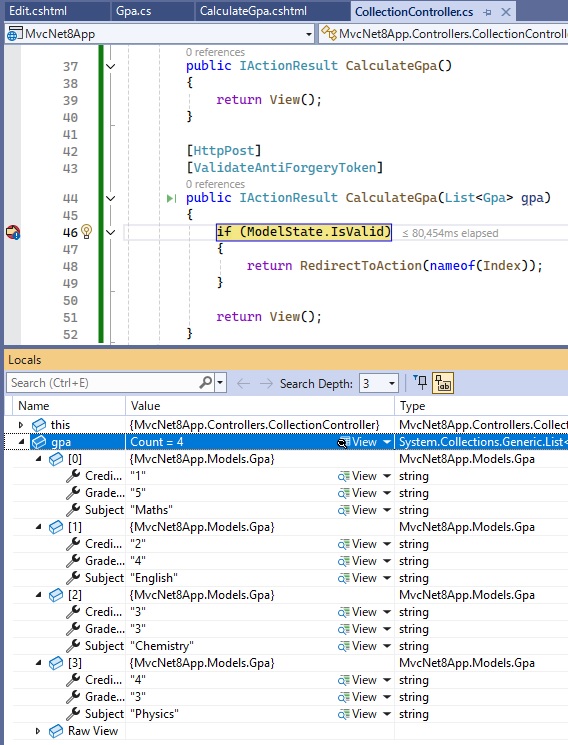Open the search options dropdown arrow
Screen dimensions: 568x745
[x=220, y=383]
